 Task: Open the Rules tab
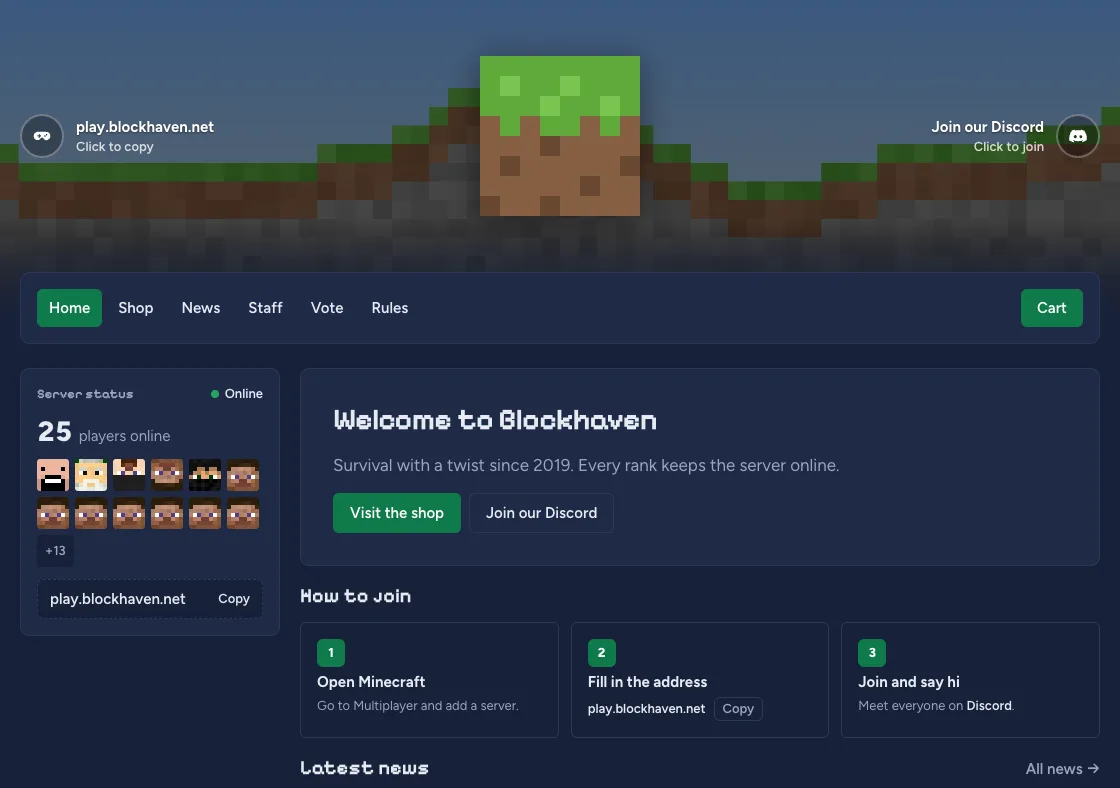(x=390, y=308)
